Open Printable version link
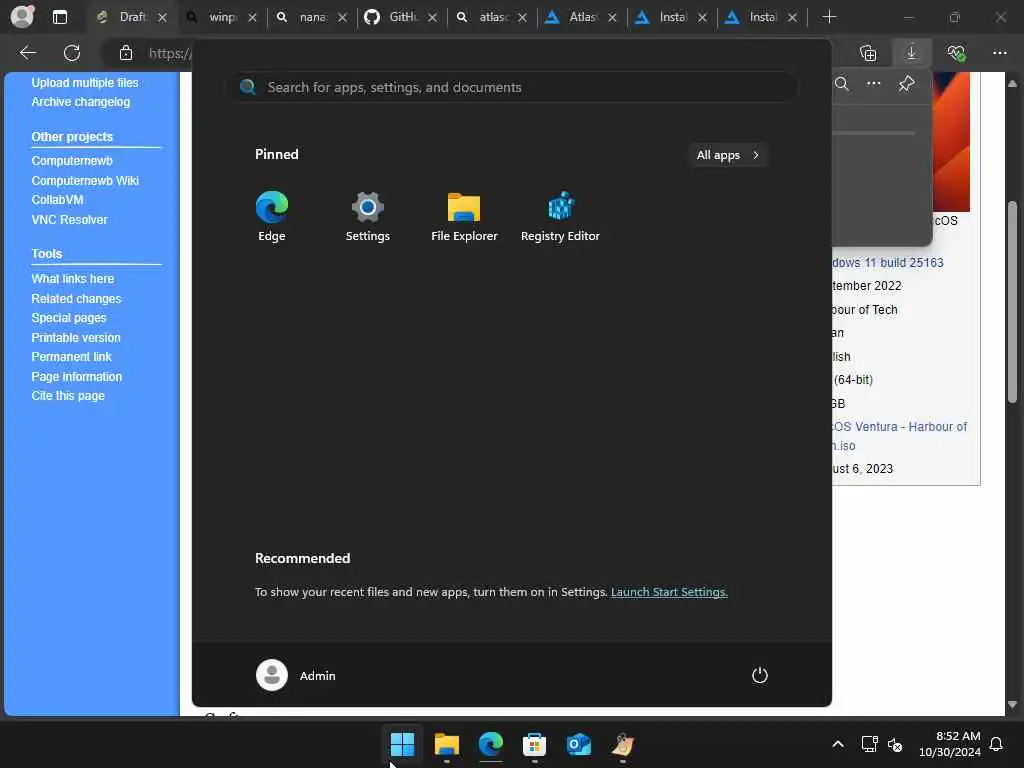This screenshot has height=768, width=1024. pos(76,338)
